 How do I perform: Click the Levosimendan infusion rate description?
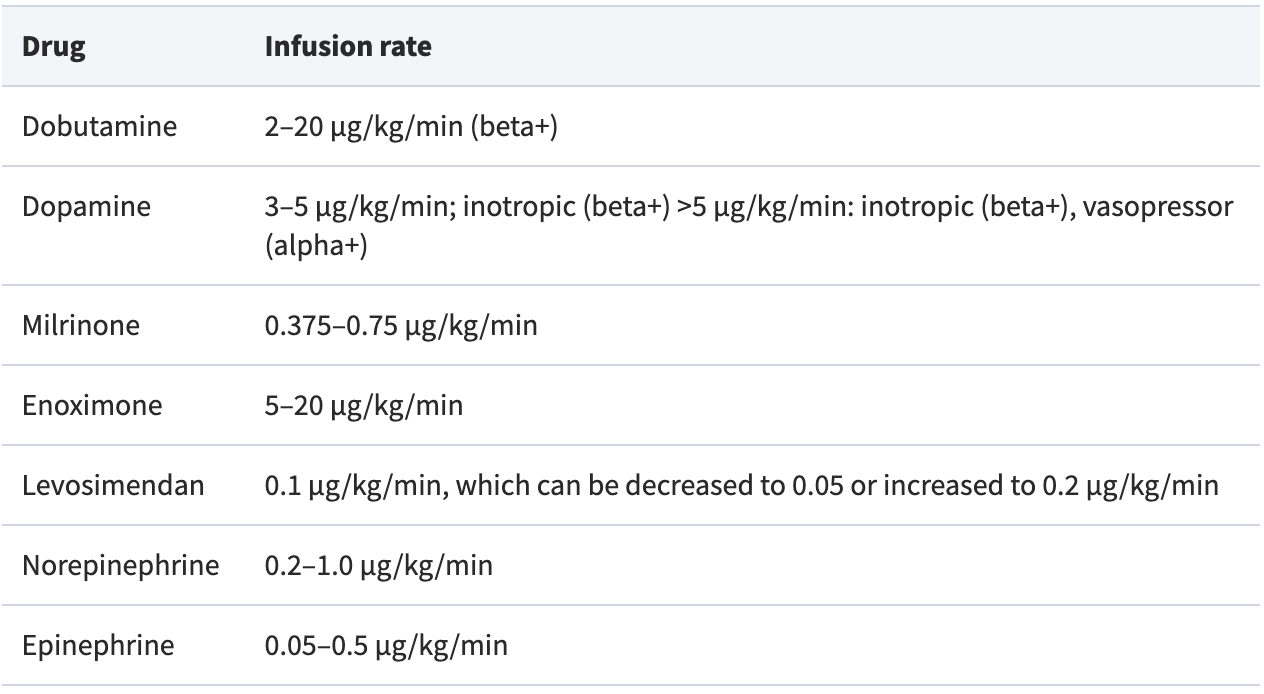[x=741, y=486]
